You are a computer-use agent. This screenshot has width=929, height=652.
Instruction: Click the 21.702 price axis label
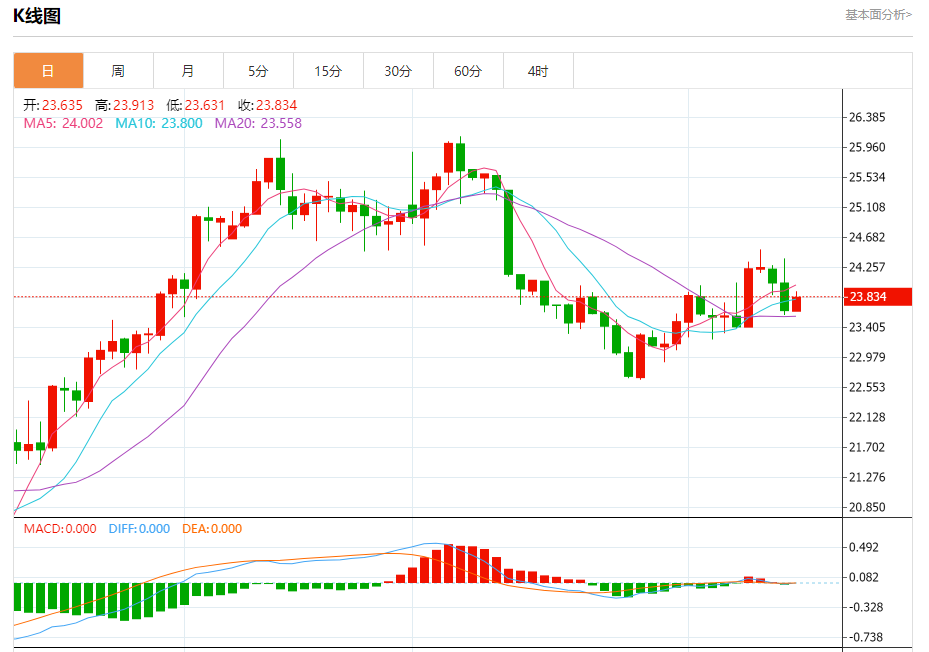[867, 448]
